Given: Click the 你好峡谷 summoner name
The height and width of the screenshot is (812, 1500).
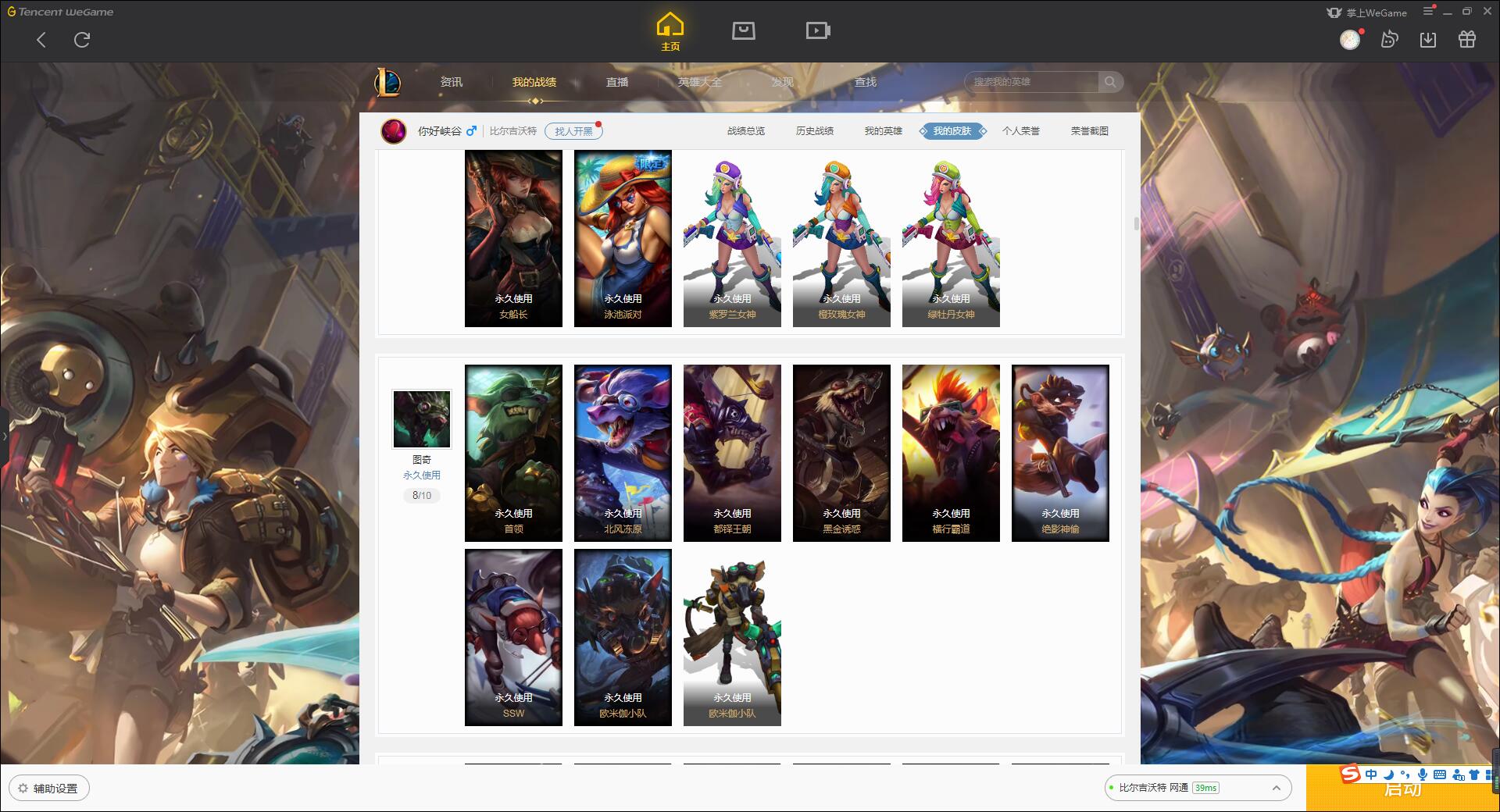Looking at the screenshot, I should click(440, 131).
